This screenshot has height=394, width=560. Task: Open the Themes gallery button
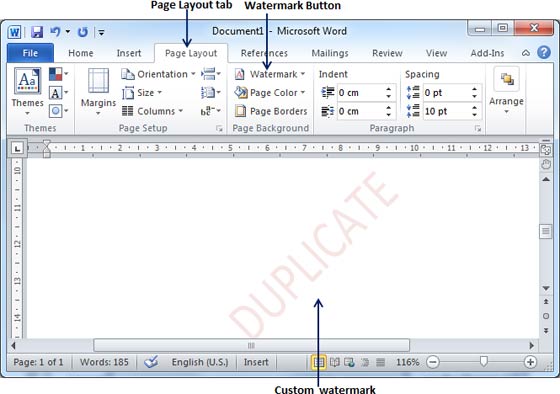28,92
